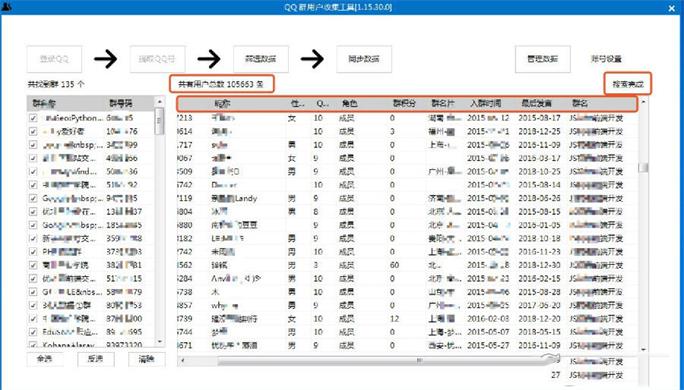The image size is (684, 390).
Task: Click the 群积分 cell showing 12
Action: click(x=394, y=319)
